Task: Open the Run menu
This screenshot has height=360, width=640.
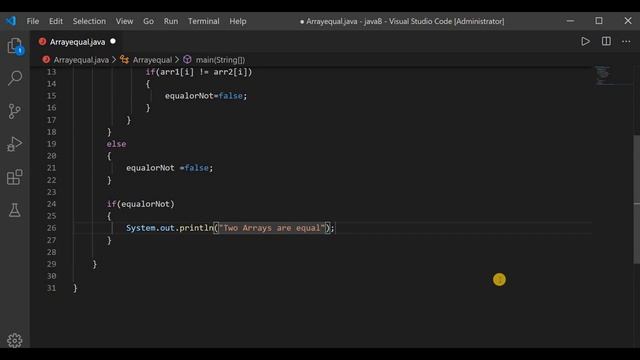Action: pos(171,21)
